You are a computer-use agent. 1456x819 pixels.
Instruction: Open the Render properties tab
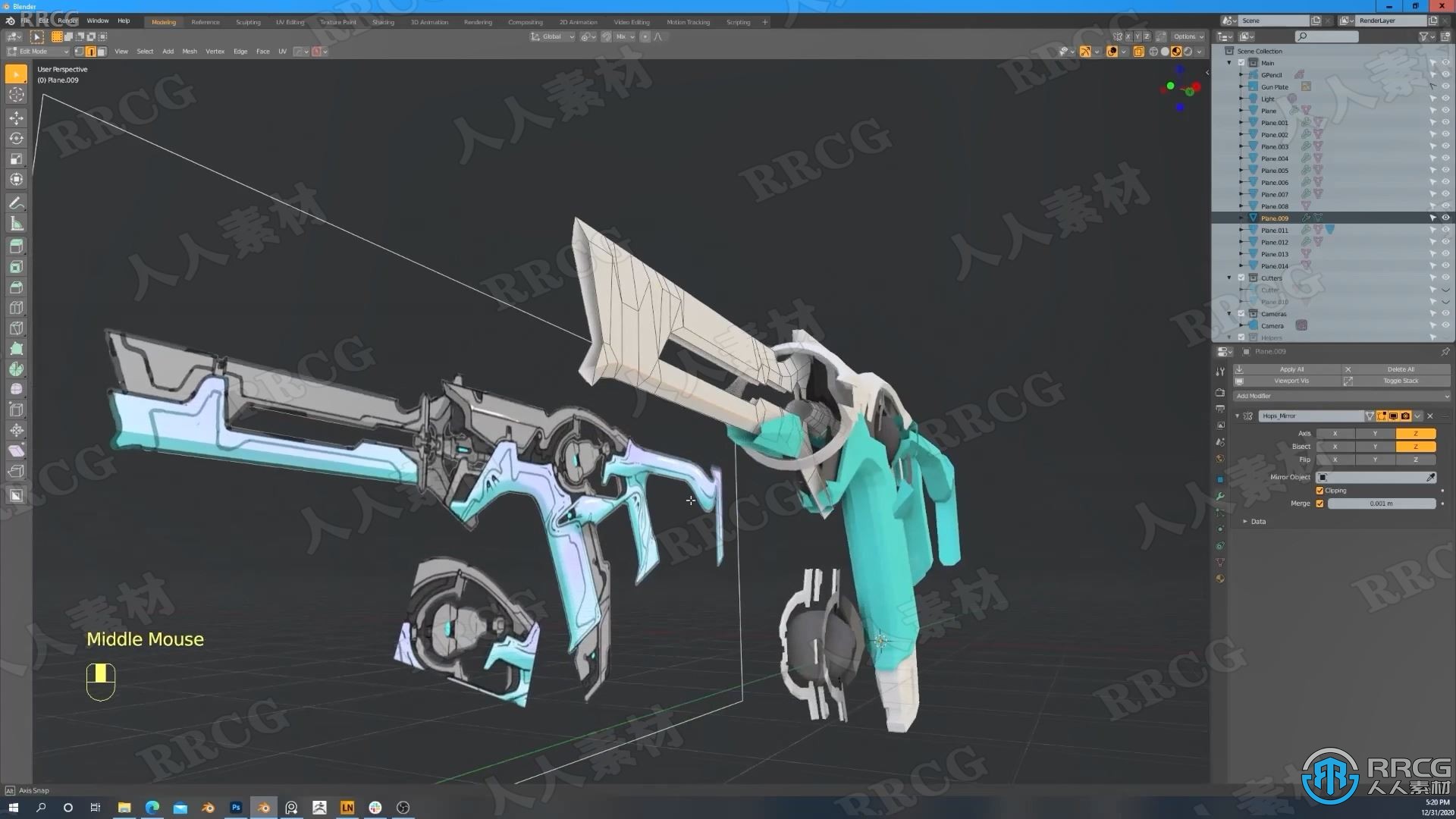1220,392
